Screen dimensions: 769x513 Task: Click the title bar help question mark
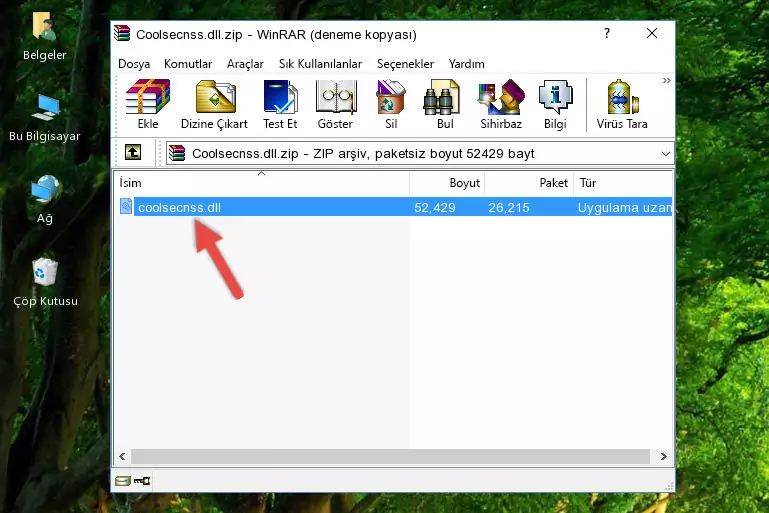(x=607, y=33)
